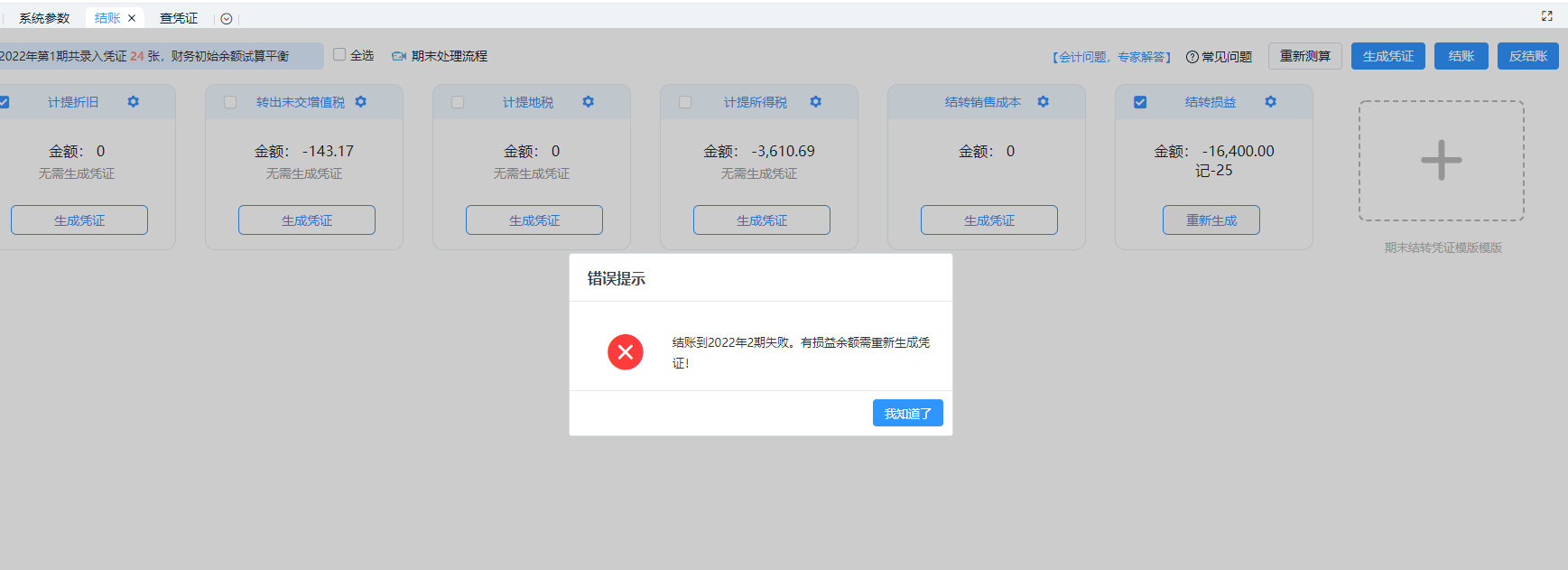Image resolution: width=1568 pixels, height=570 pixels.
Task: Click gear icon on 计提所得税 card
Action: [x=816, y=102]
